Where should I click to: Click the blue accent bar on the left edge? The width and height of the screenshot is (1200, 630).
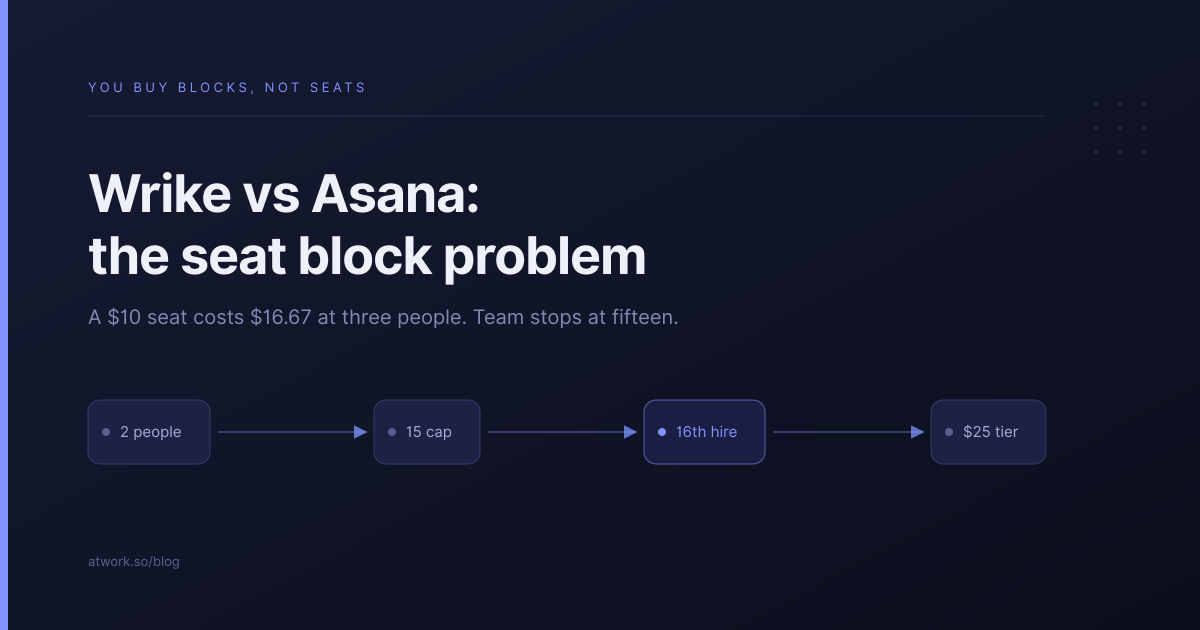pyautogui.click(x=3, y=315)
